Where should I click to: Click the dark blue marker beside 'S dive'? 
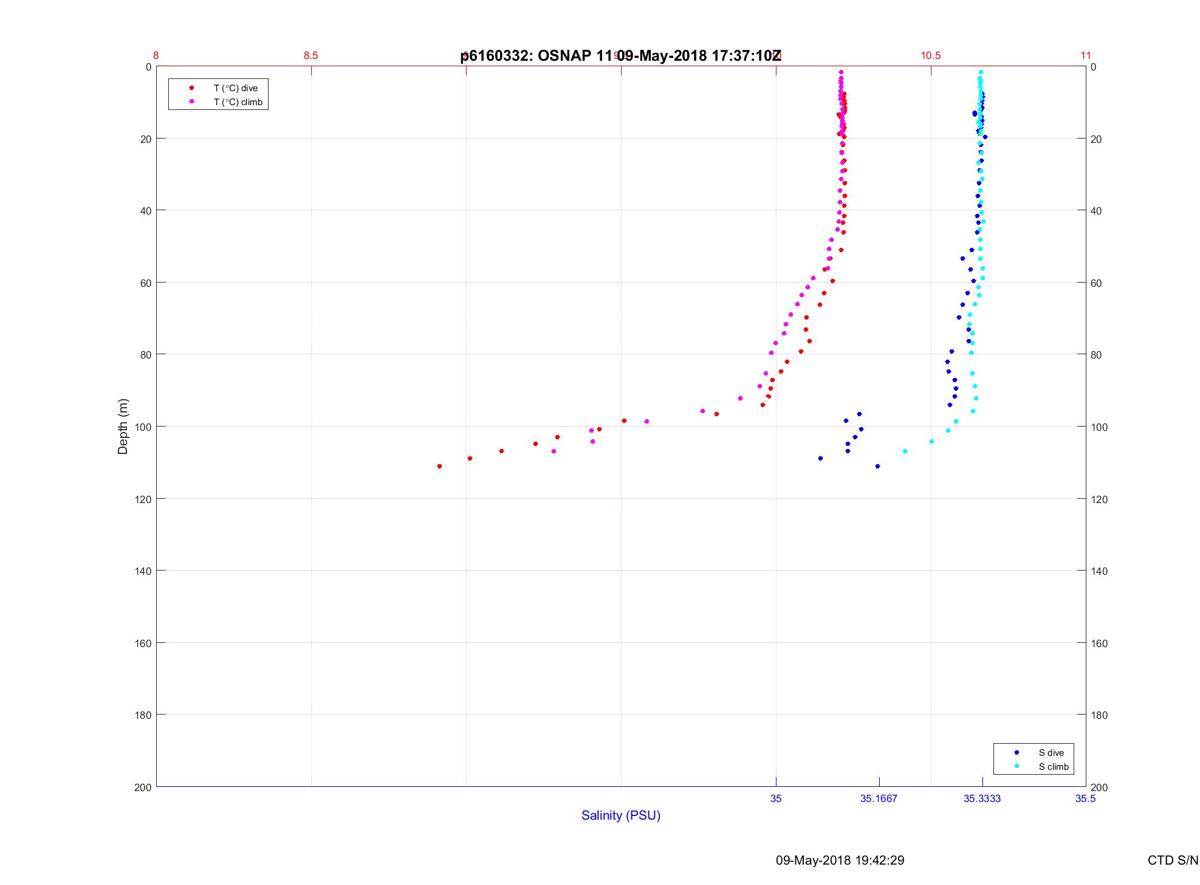point(1017,752)
